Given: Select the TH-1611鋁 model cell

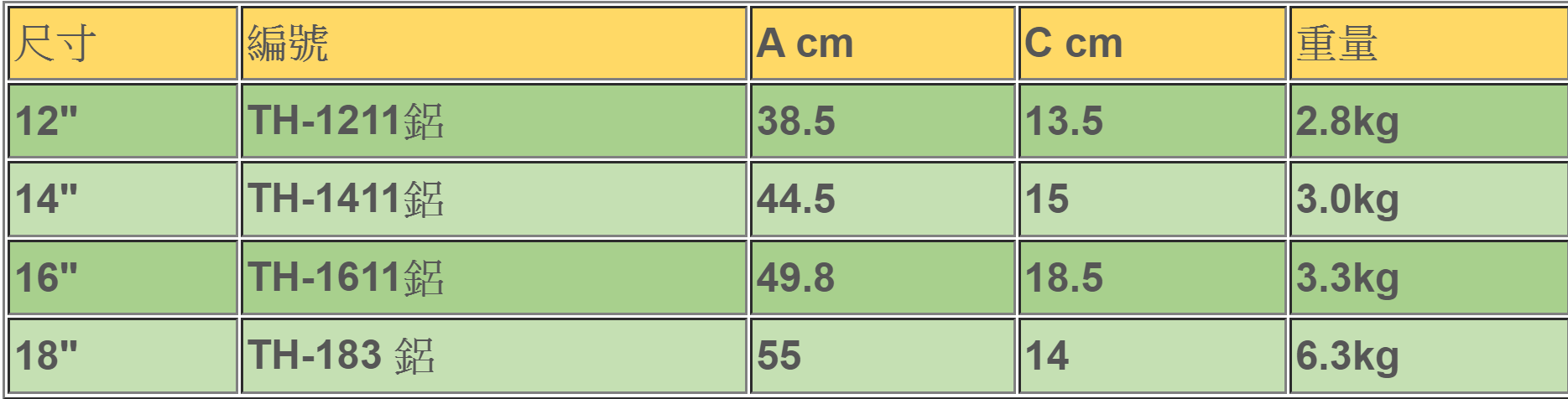Looking at the screenshot, I should 494,277.
